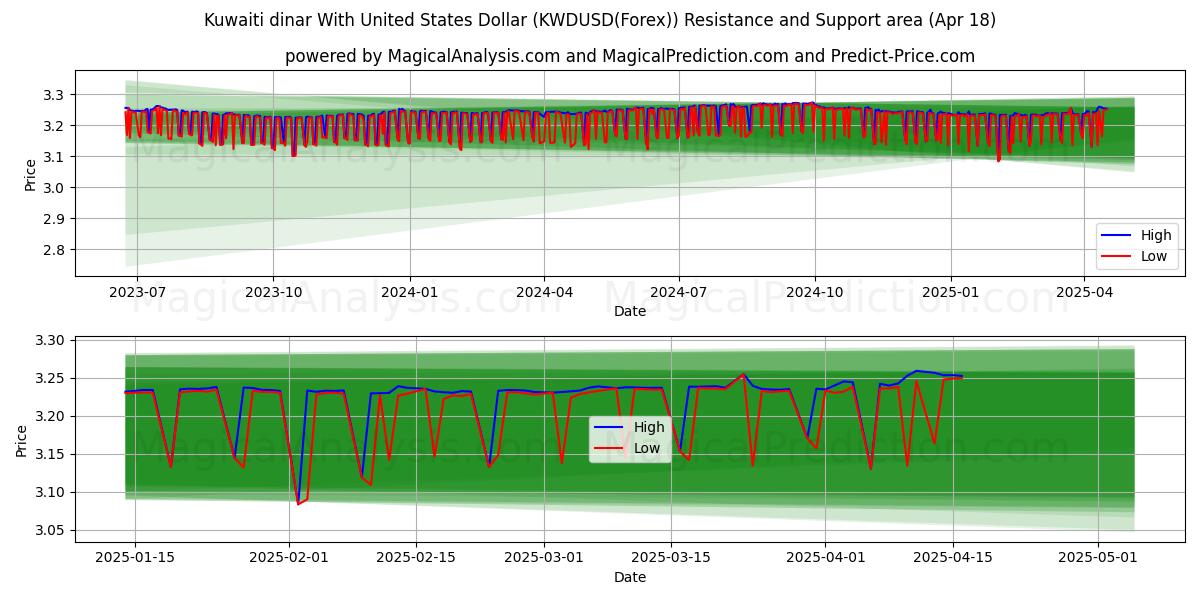The height and width of the screenshot is (600, 1200).
Task: Click the '2.8' price tick on the upper chart
Action: 55,250
